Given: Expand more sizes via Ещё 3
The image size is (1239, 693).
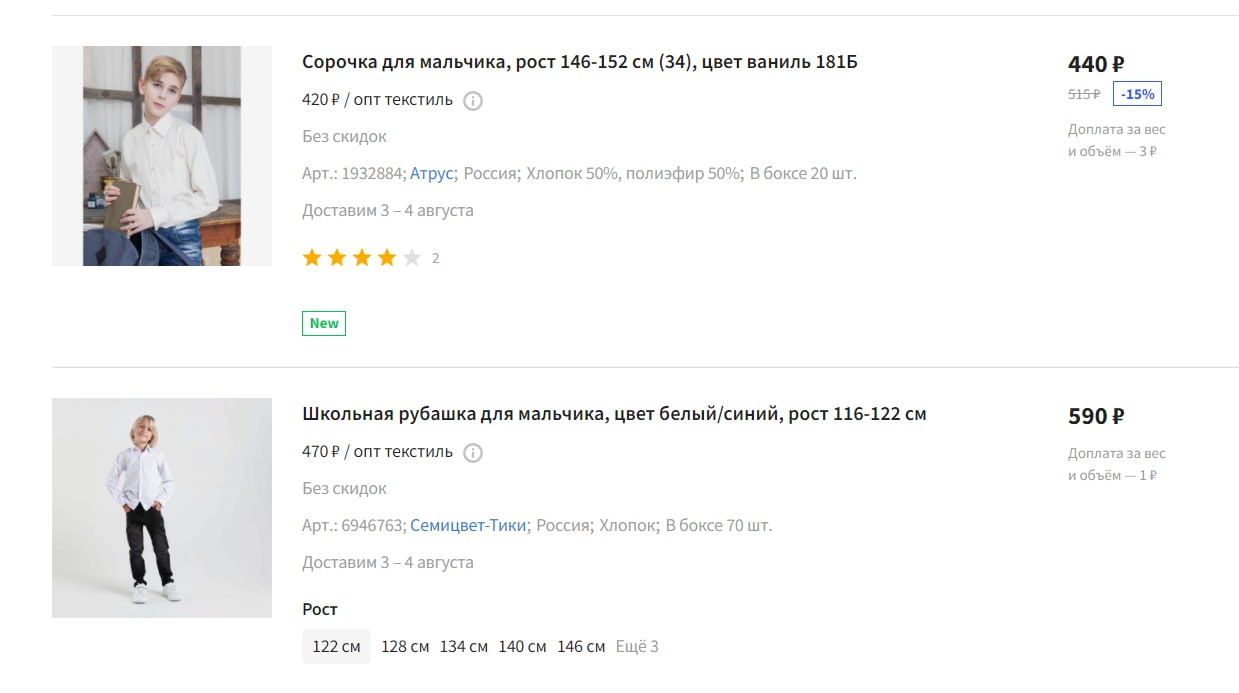Looking at the screenshot, I should pyautogui.click(x=637, y=646).
